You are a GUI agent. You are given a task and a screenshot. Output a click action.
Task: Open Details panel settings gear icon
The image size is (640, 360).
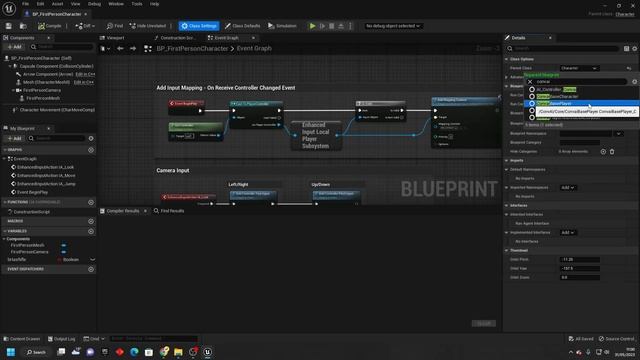pyautogui.click(x=635, y=49)
